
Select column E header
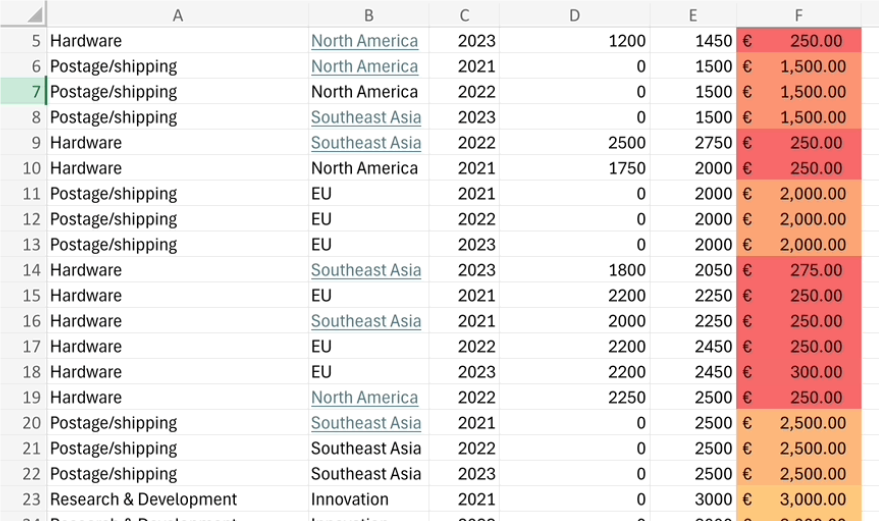(693, 15)
